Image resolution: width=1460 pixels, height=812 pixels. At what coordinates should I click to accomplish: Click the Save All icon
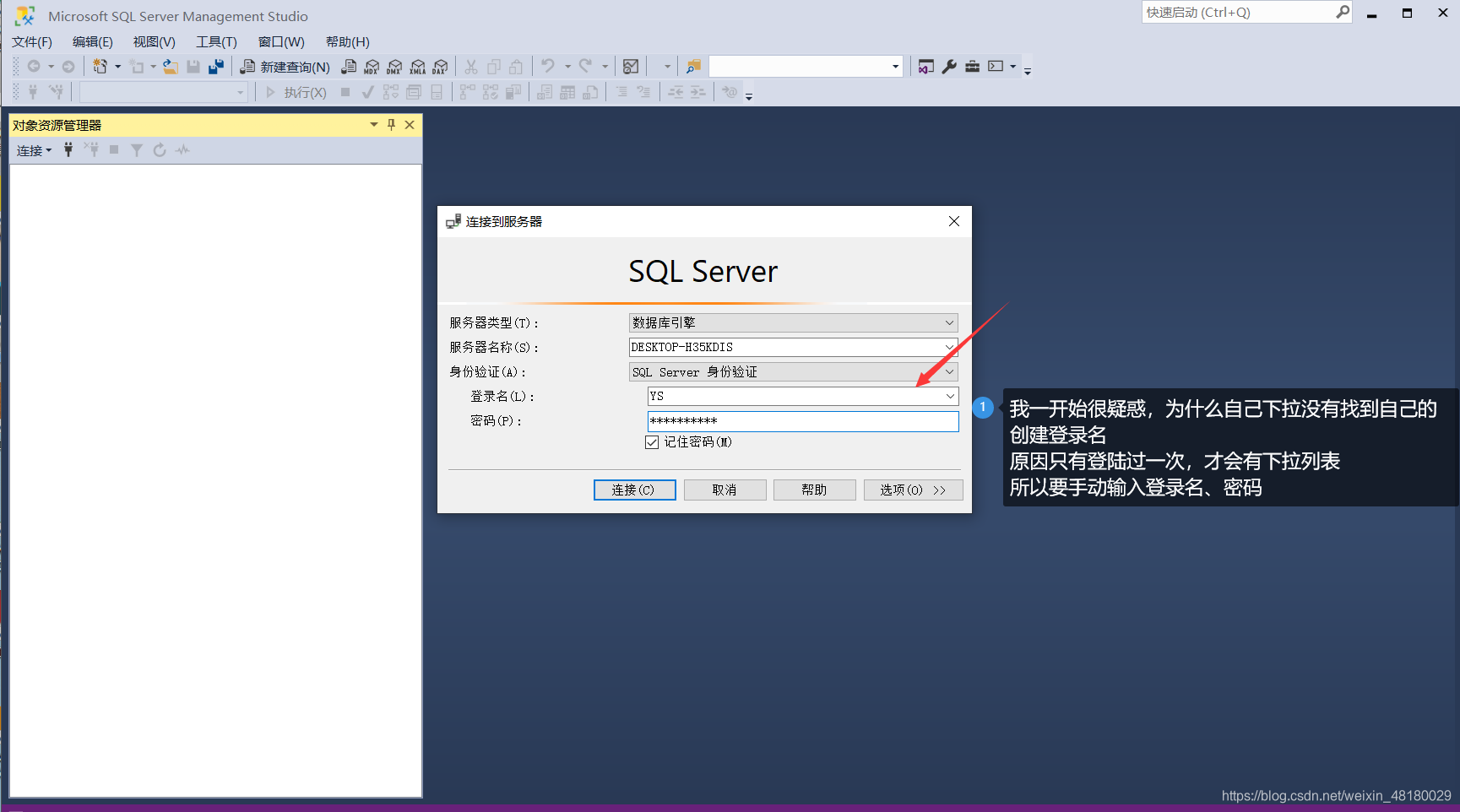(x=216, y=67)
